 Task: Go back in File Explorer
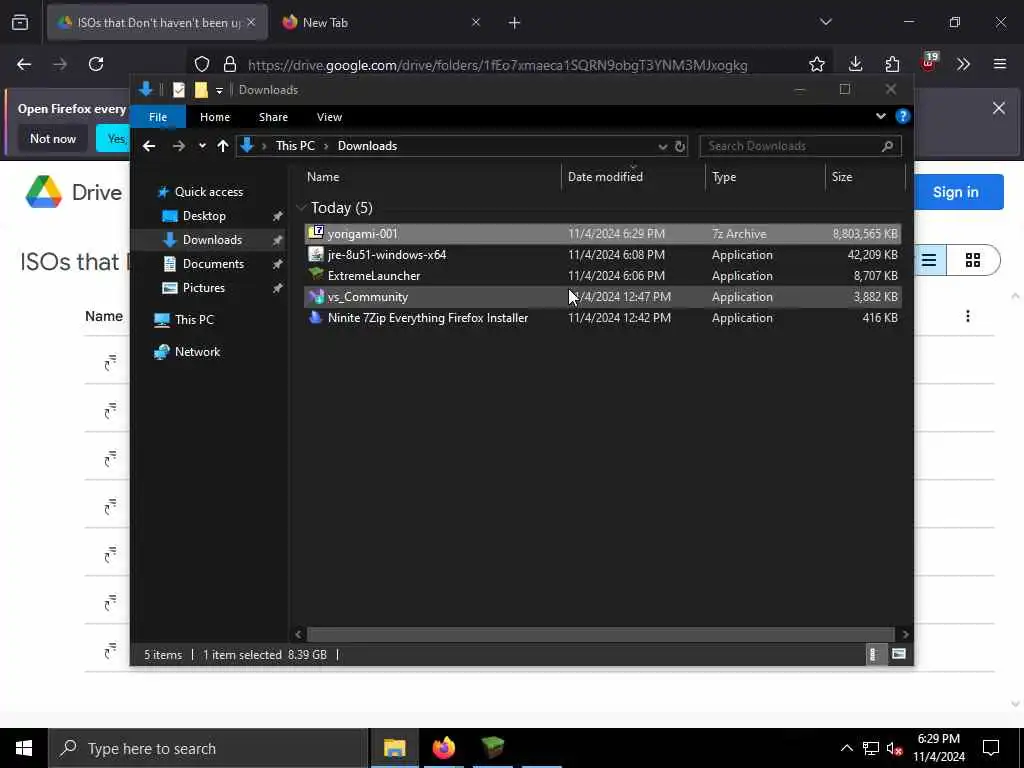[x=149, y=146]
